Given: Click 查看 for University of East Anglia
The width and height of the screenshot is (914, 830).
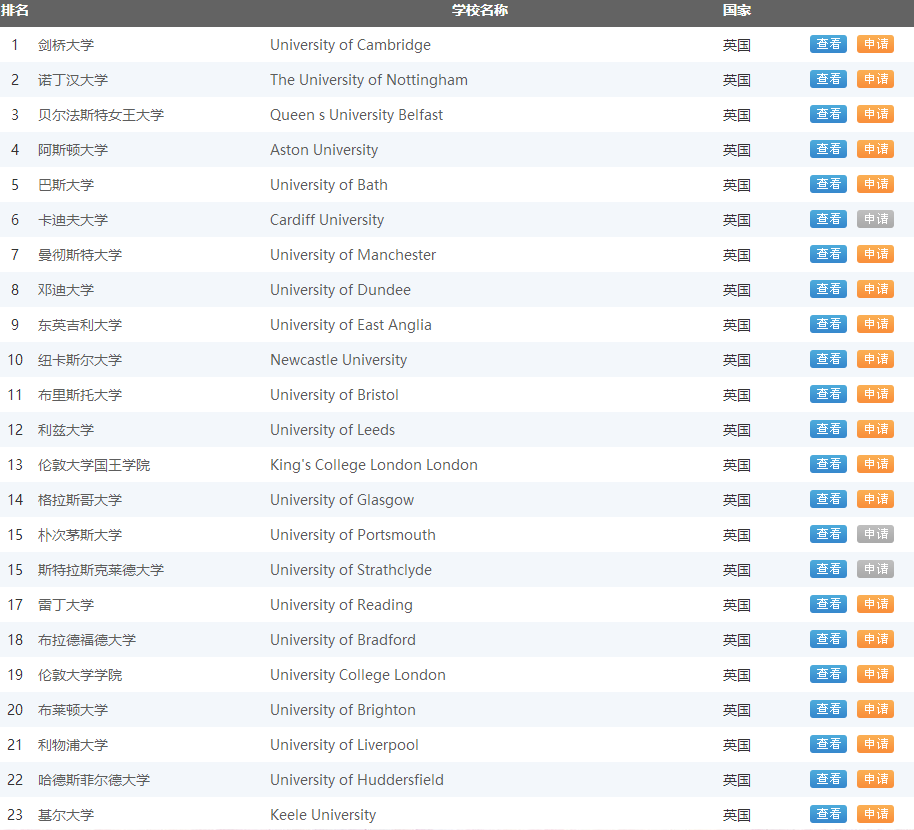Looking at the screenshot, I should [x=828, y=324].
